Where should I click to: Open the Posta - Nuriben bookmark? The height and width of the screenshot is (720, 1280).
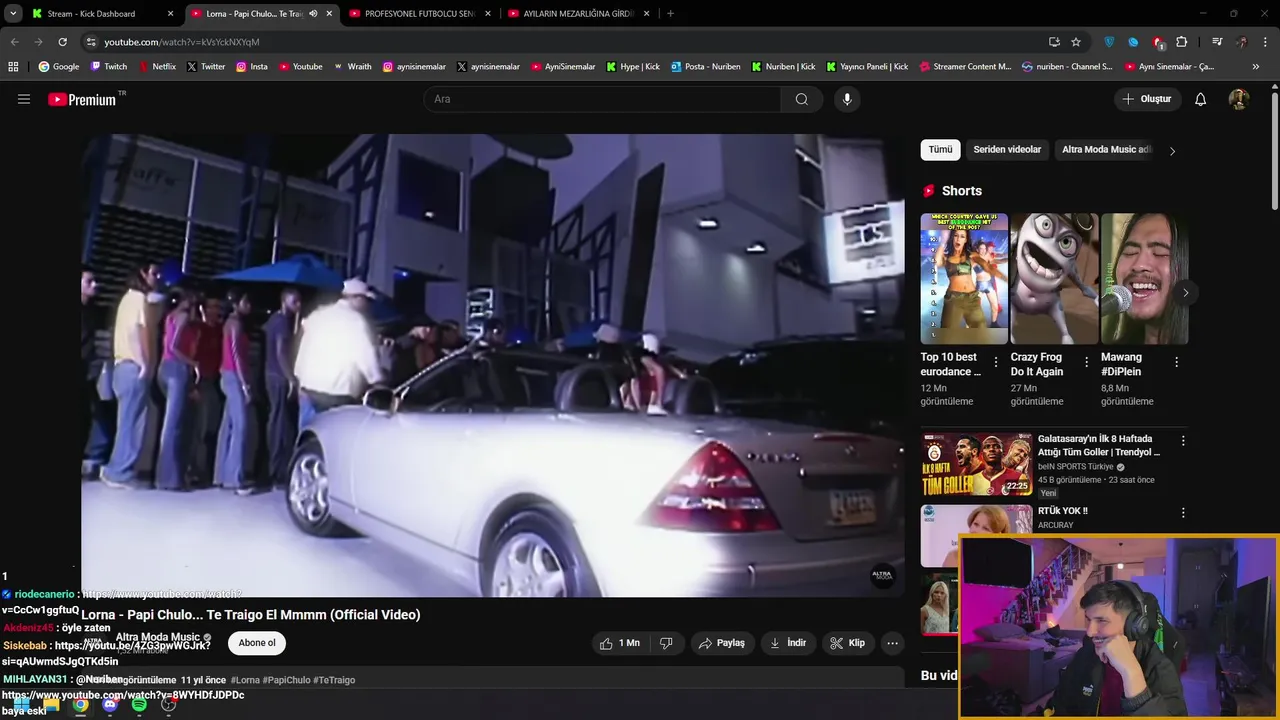pos(706,67)
